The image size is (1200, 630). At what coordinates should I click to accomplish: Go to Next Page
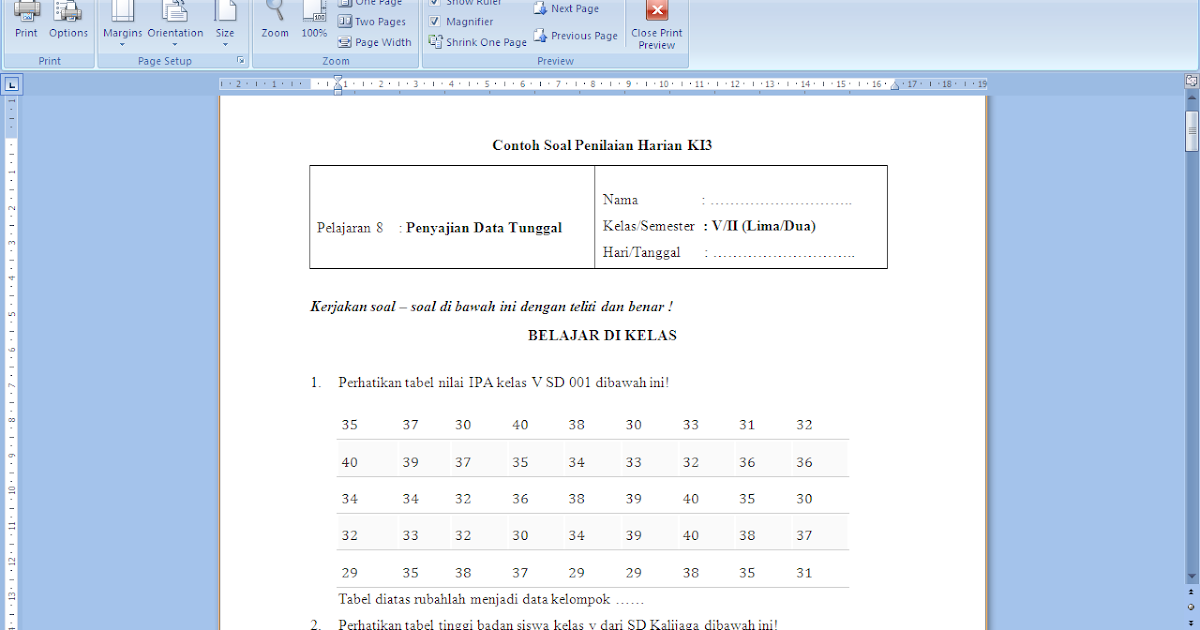click(x=566, y=9)
